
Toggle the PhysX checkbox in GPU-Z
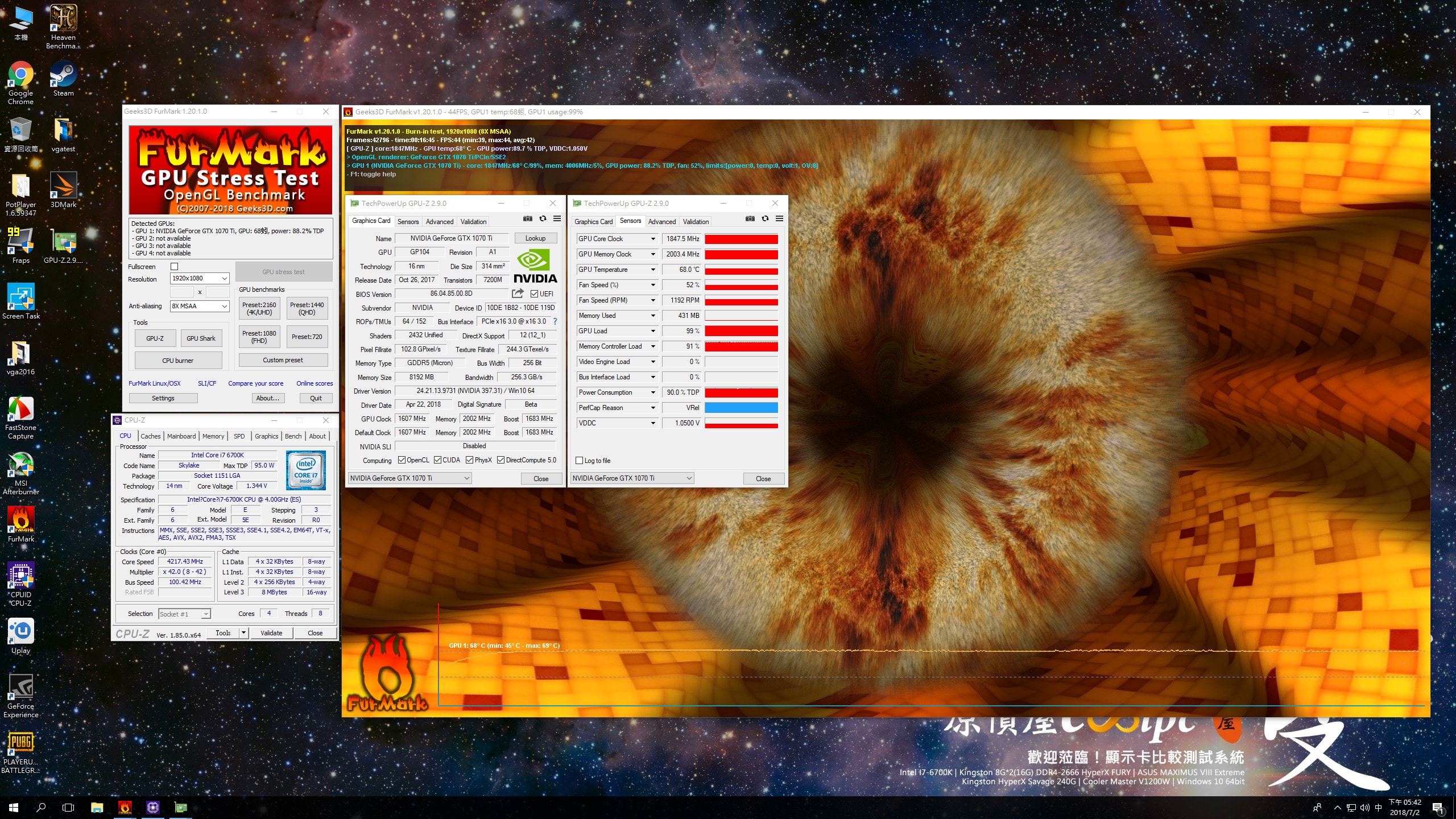470,460
